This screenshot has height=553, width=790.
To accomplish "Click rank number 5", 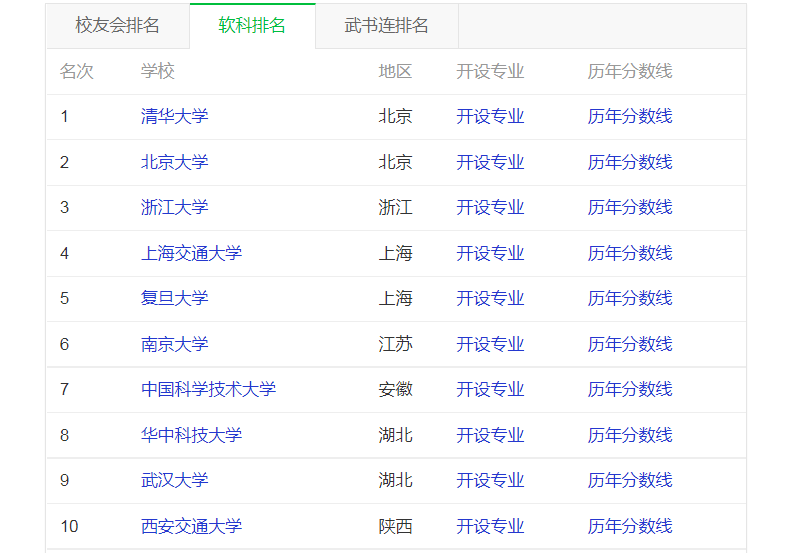I will click(64, 299).
